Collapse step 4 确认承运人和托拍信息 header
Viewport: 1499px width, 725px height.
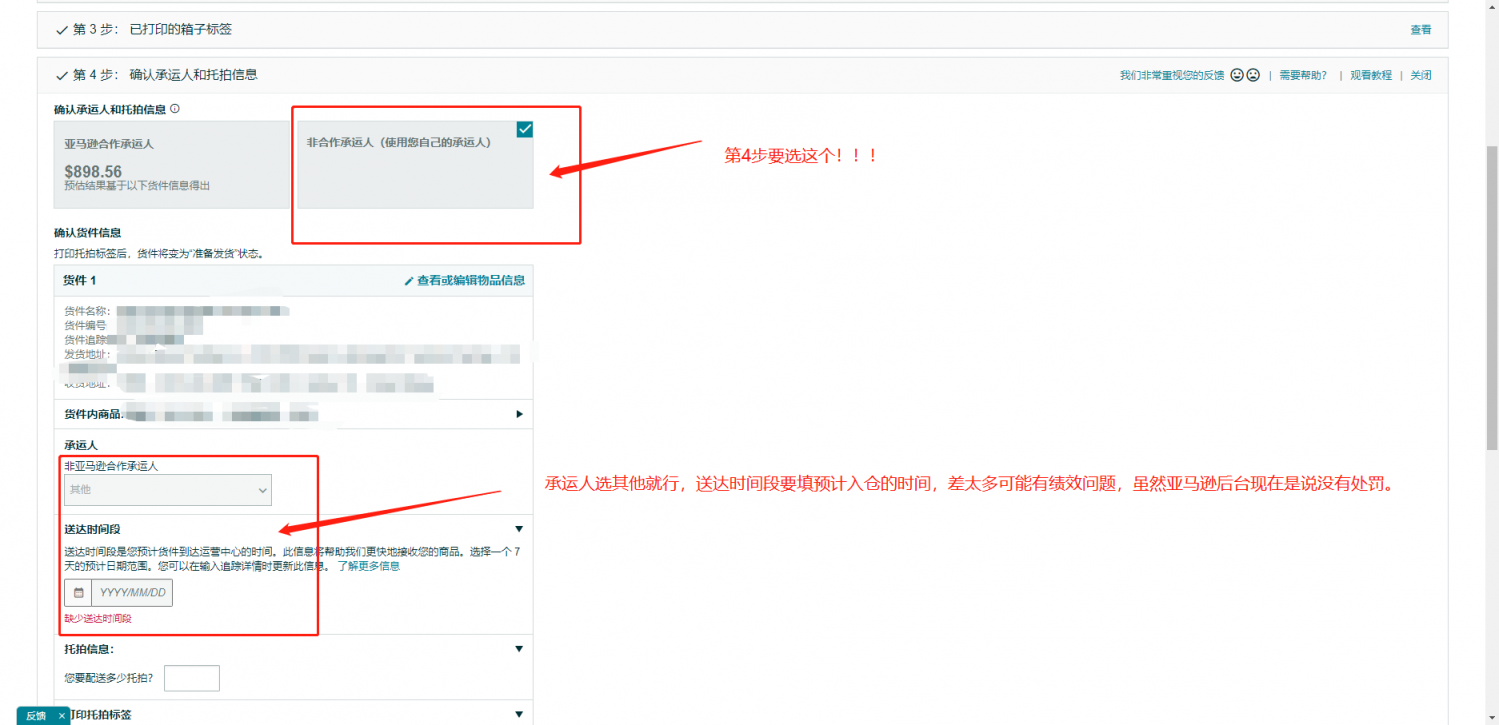click(743, 75)
